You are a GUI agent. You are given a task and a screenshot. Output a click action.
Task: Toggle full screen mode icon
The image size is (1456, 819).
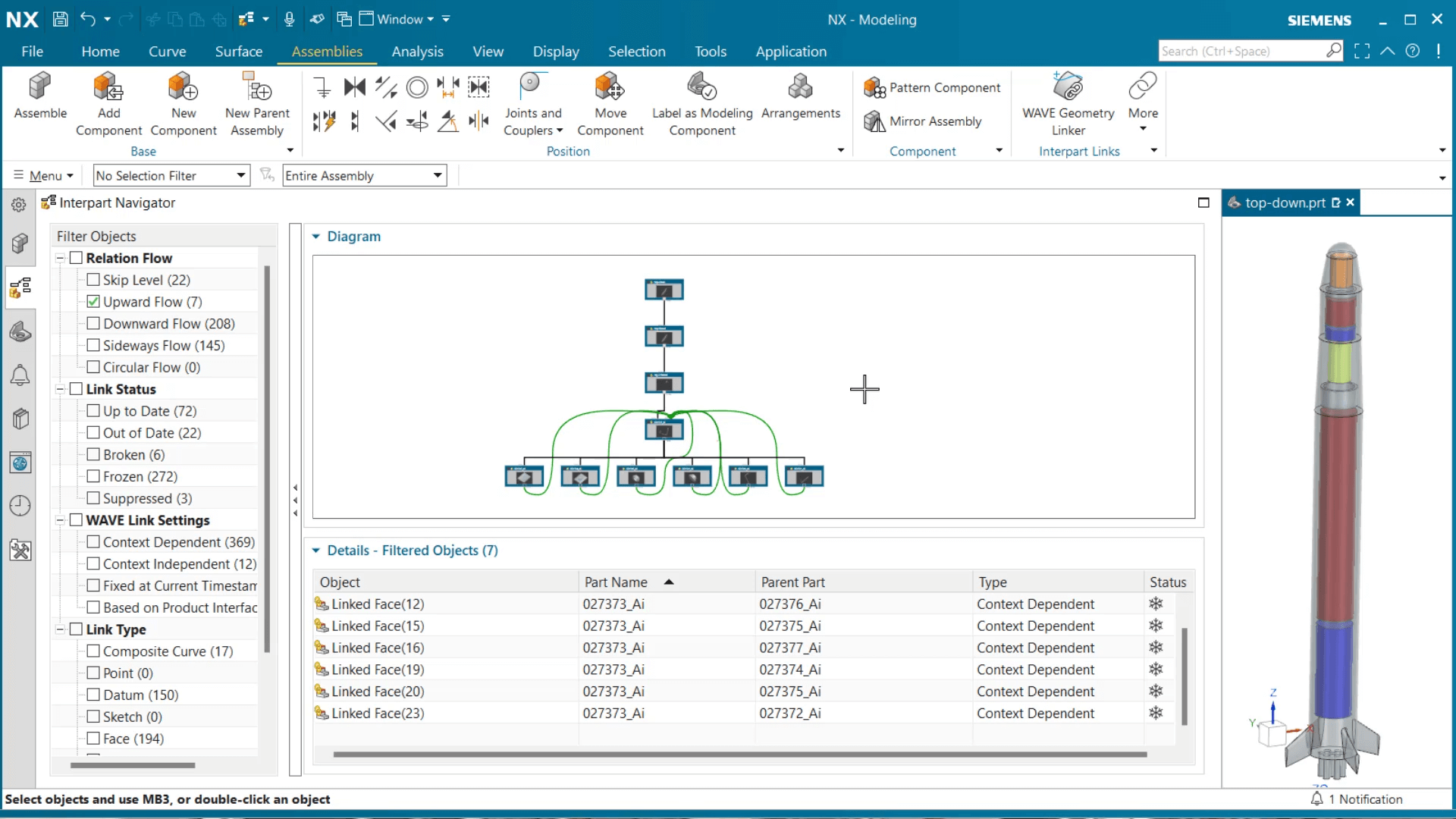click(x=1362, y=51)
